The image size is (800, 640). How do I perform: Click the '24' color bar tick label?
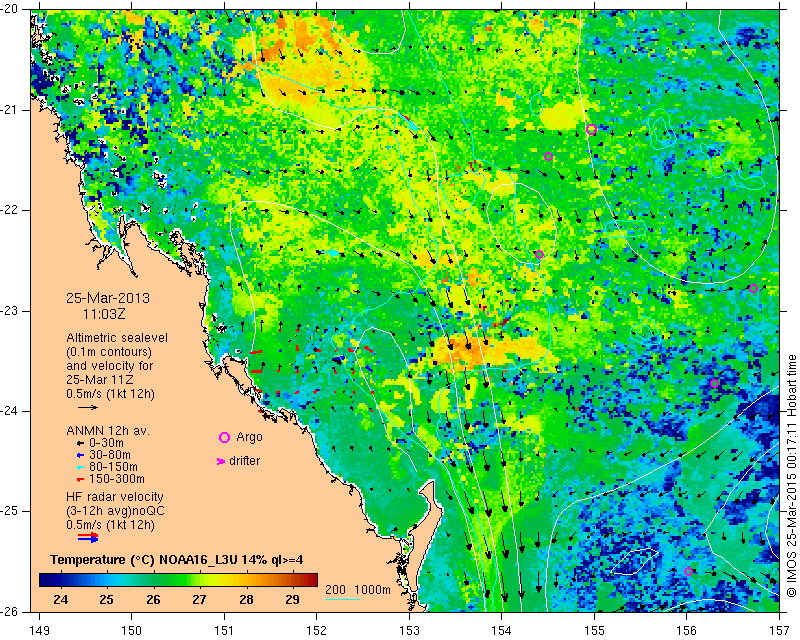point(60,599)
